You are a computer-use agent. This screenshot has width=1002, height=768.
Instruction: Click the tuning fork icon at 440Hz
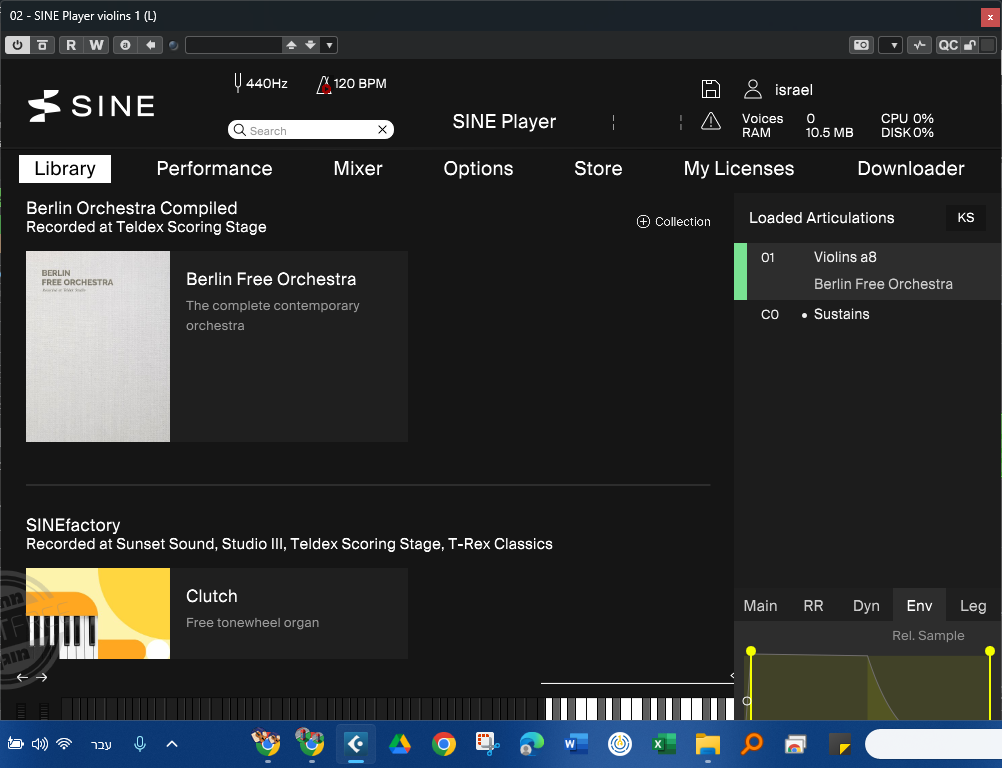(237, 83)
